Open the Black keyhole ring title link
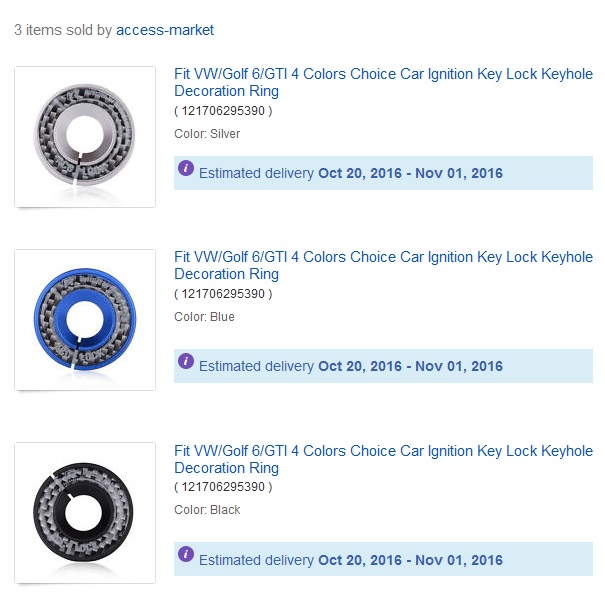 coord(383,459)
